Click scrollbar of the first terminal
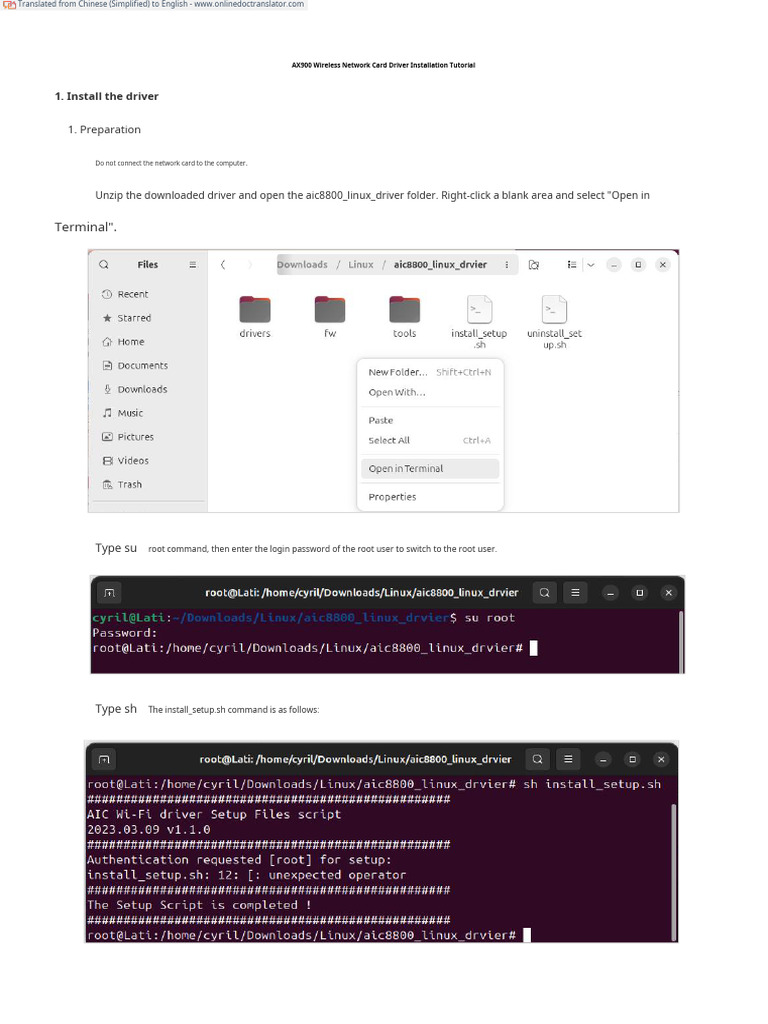The image size is (768, 1024). 681,641
